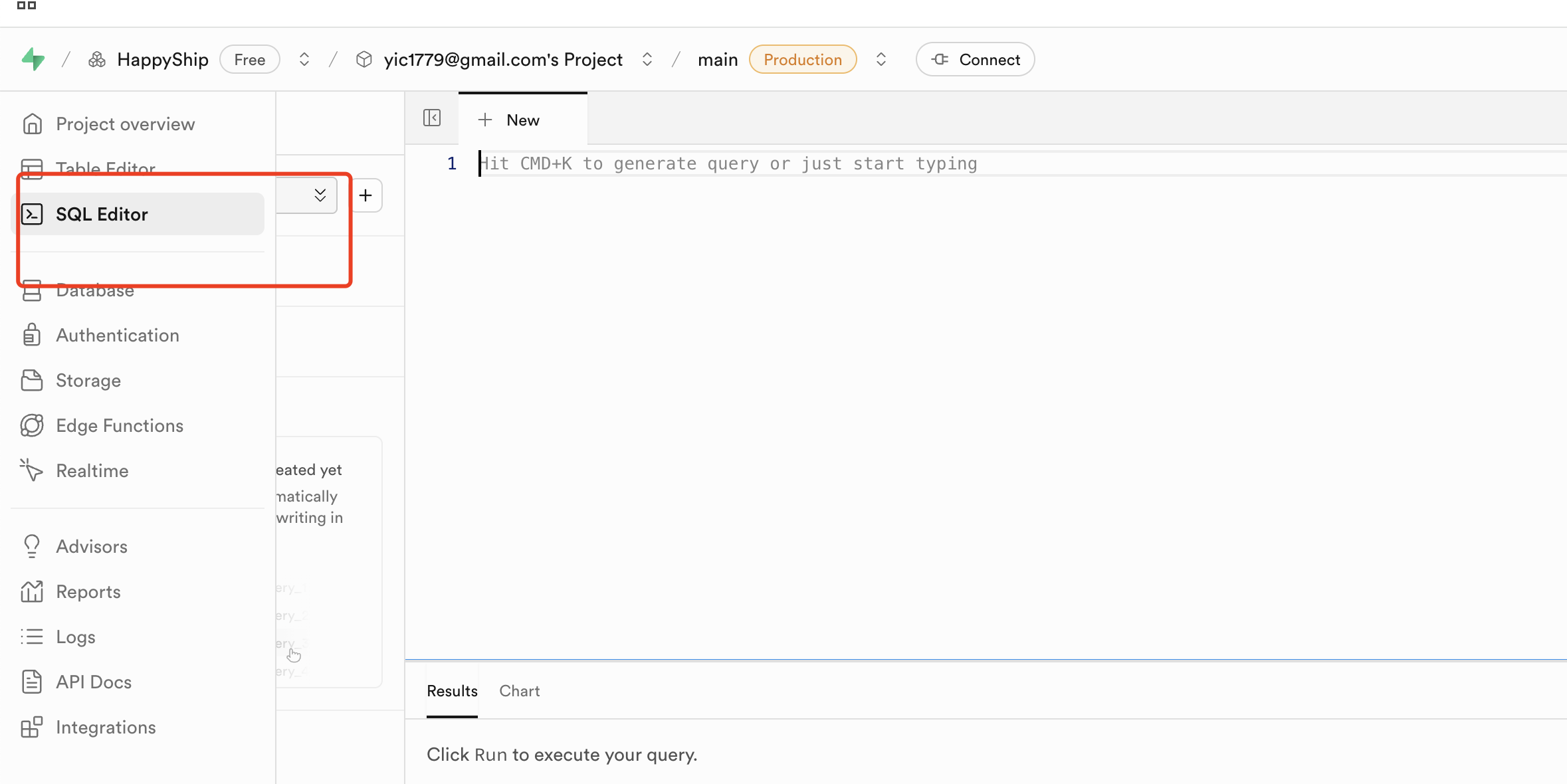Click the main branch name
This screenshot has height=784, width=1567.
(x=718, y=60)
